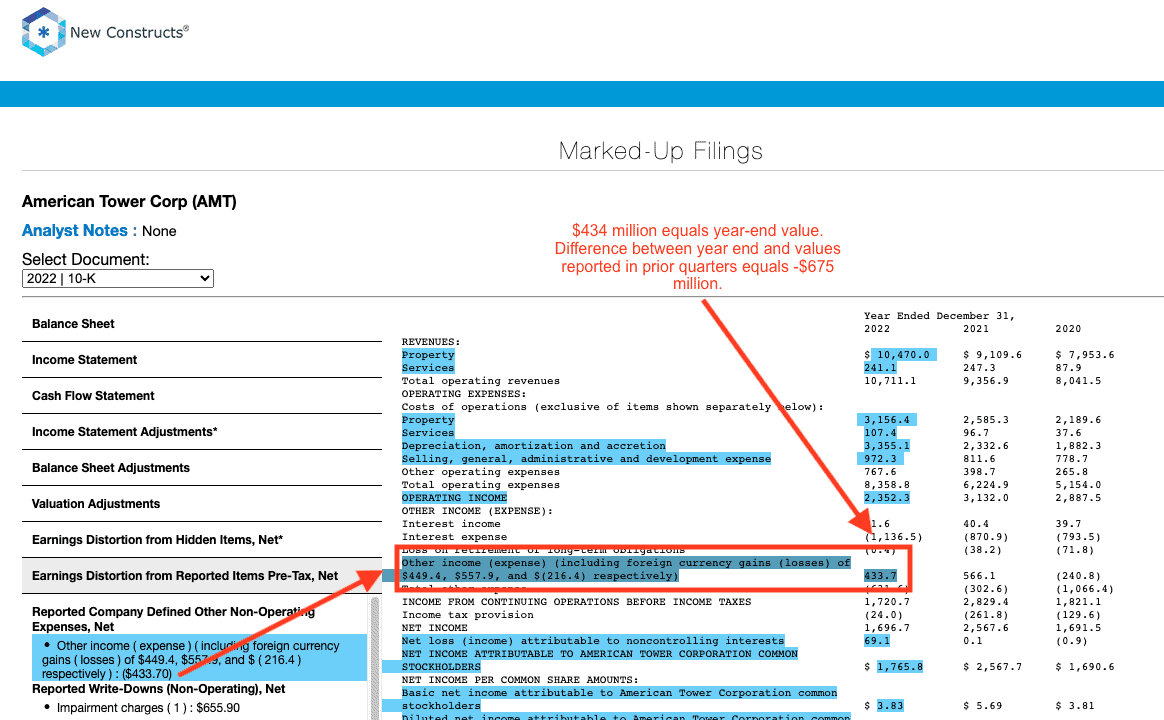The height and width of the screenshot is (720, 1164).
Task: Click Reported Company Defined Other Non-Operating Expenses heading
Action: (x=174, y=619)
